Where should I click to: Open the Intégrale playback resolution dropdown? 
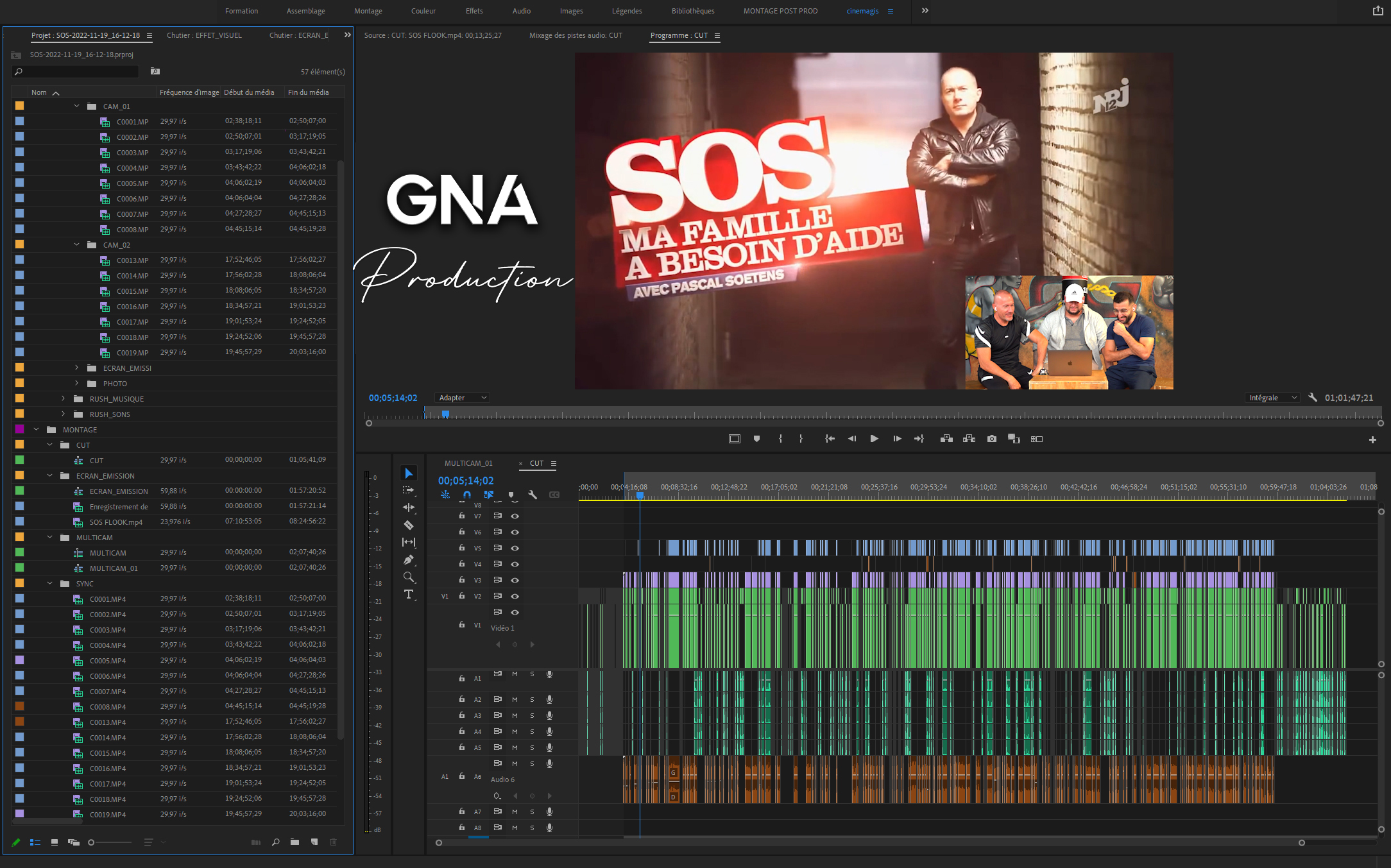click(x=1273, y=398)
